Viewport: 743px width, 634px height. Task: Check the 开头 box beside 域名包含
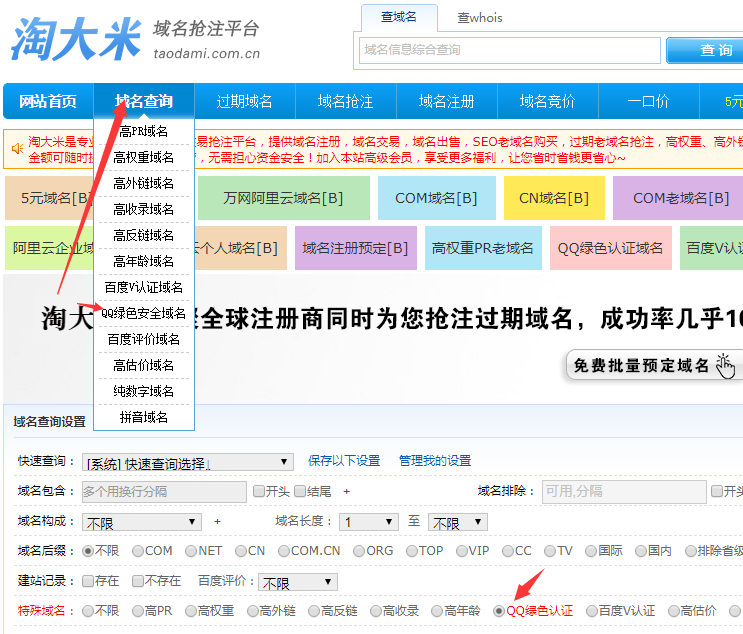tap(259, 491)
